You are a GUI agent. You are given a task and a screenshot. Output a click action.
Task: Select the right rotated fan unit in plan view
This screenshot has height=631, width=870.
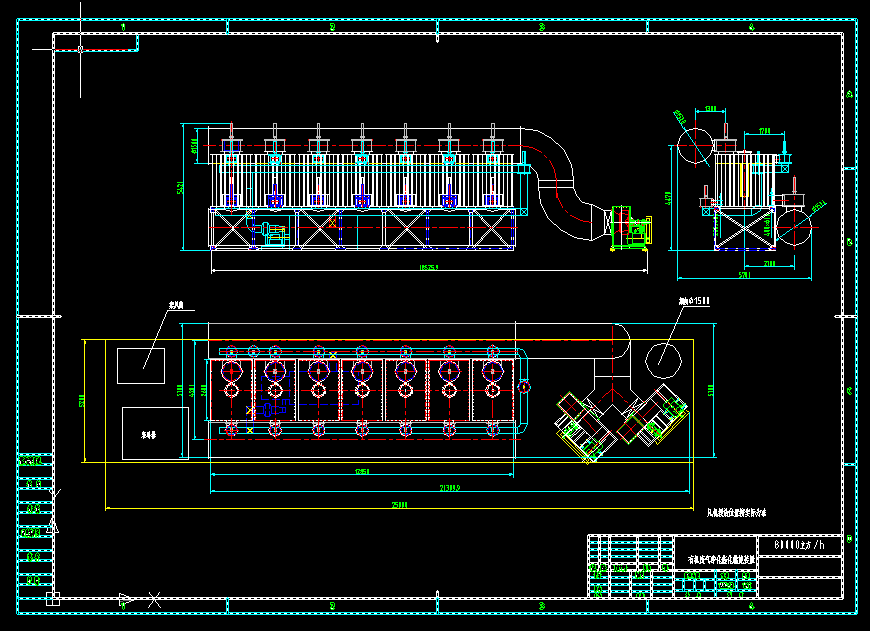coord(655,415)
